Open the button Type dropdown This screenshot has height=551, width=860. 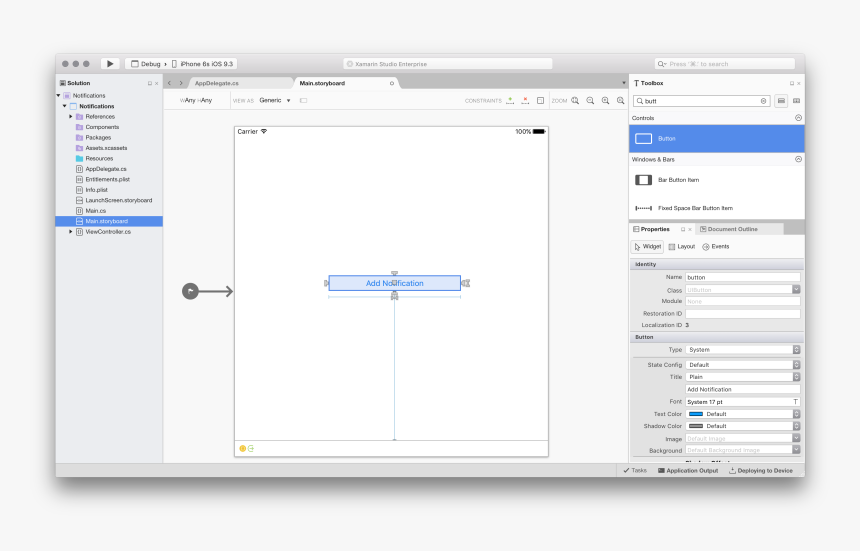[743, 350]
